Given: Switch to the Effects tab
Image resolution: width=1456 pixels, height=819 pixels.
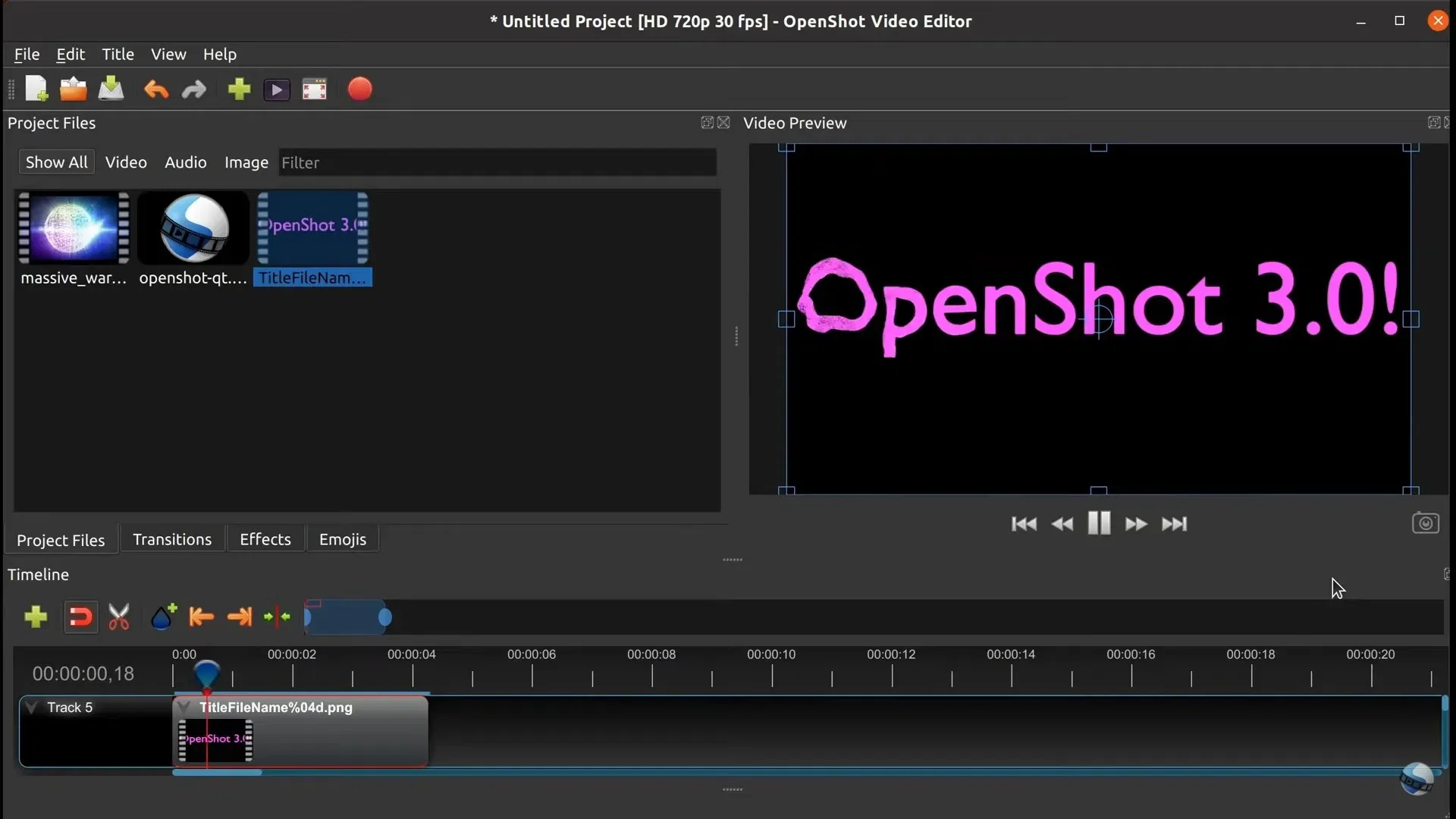Looking at the screenshot, I should pyautogui.click(x=265, y=539).
